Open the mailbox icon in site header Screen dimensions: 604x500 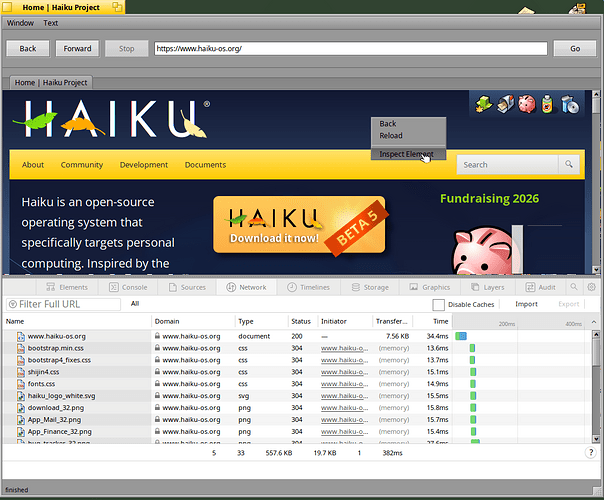coord(505,104)
